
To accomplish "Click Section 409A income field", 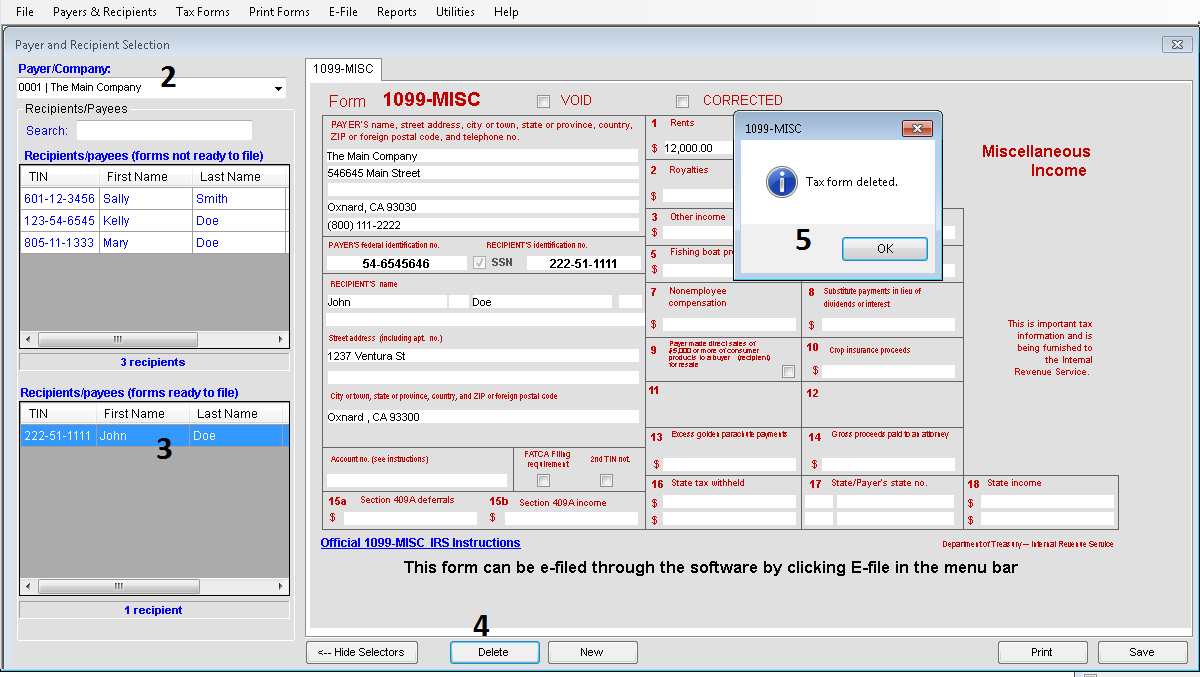I will coord(571,518).
